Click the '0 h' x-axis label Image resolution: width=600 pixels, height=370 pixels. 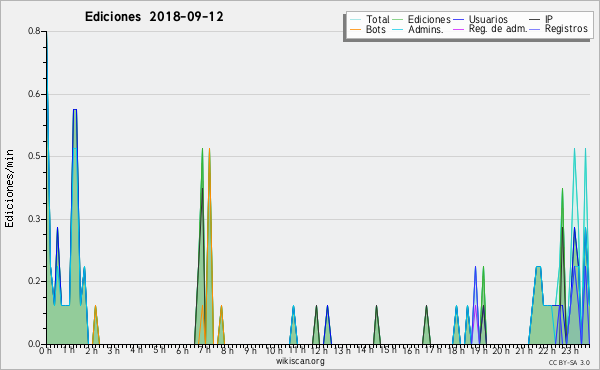(x=45, y=351)
